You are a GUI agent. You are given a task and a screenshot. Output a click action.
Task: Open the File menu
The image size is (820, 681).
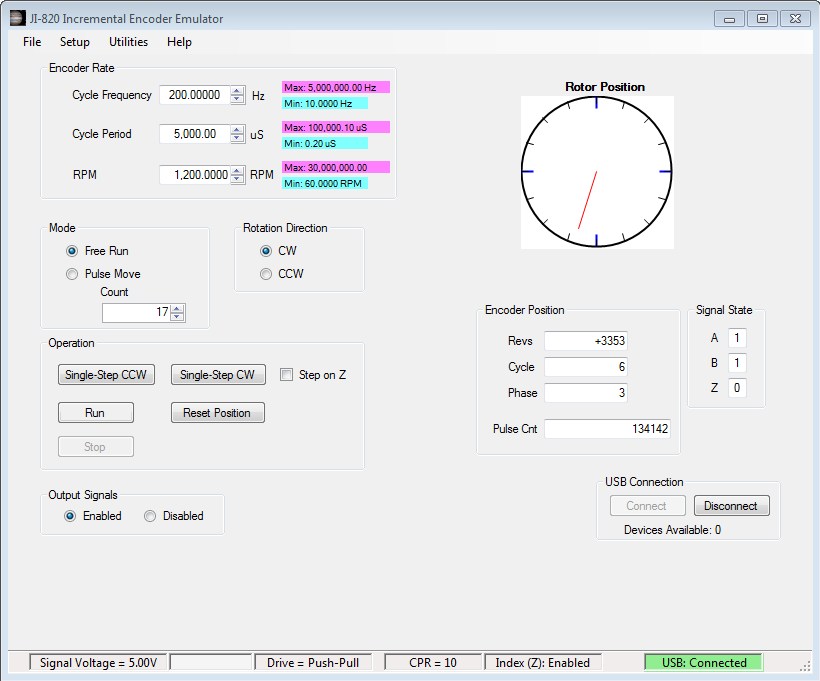(x=31, y=42)
